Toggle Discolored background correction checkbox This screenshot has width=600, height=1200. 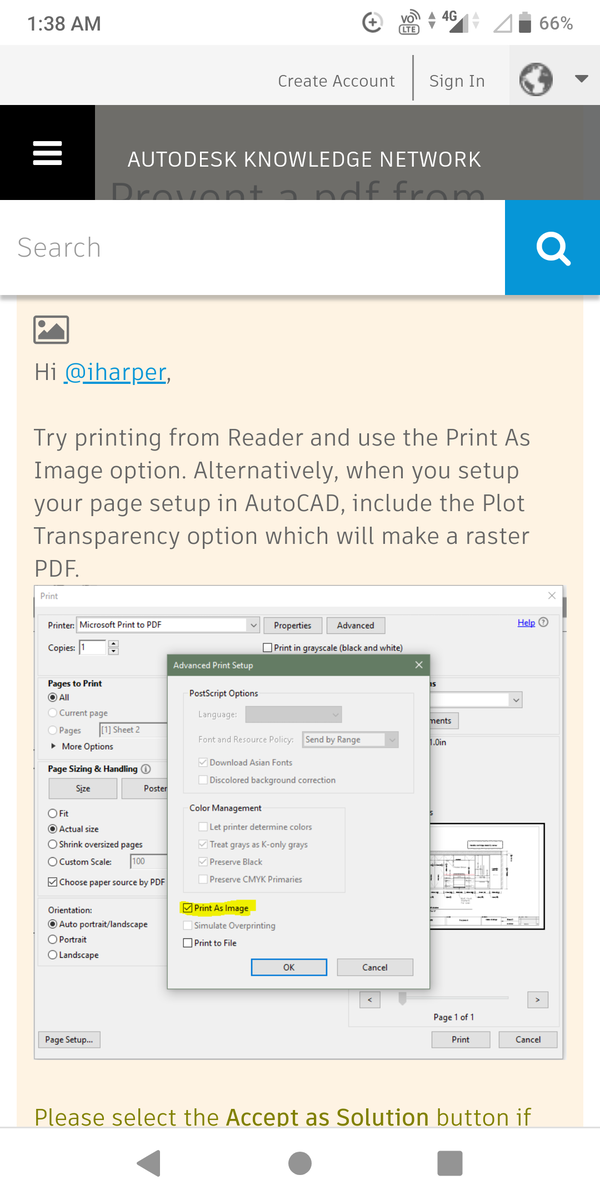[202, 780]
